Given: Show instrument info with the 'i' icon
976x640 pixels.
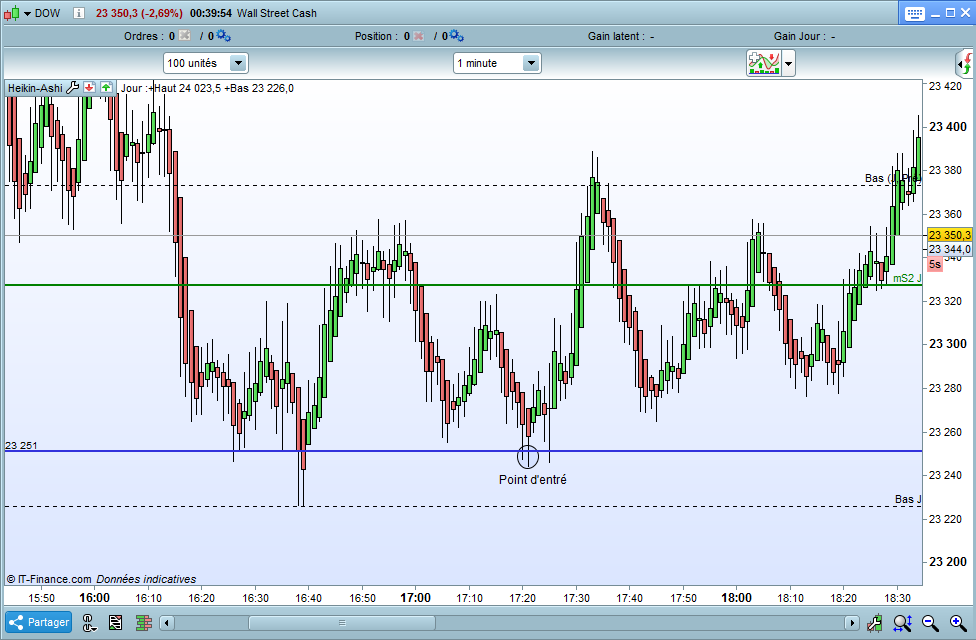Looking at the screenshot, I should click(78, 13).
